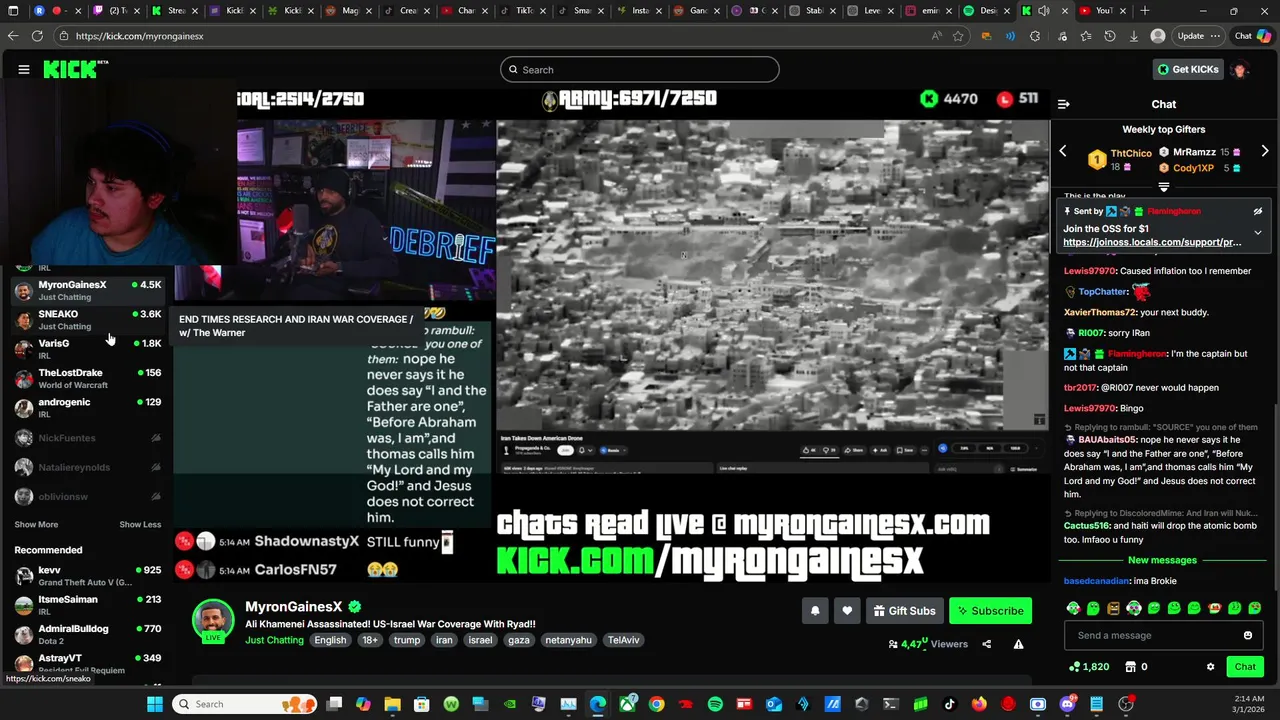Viewport: 1280px width, 720px height.
Task: Open Copilot Chat in browser toolbar
Action: [1253, 36]
